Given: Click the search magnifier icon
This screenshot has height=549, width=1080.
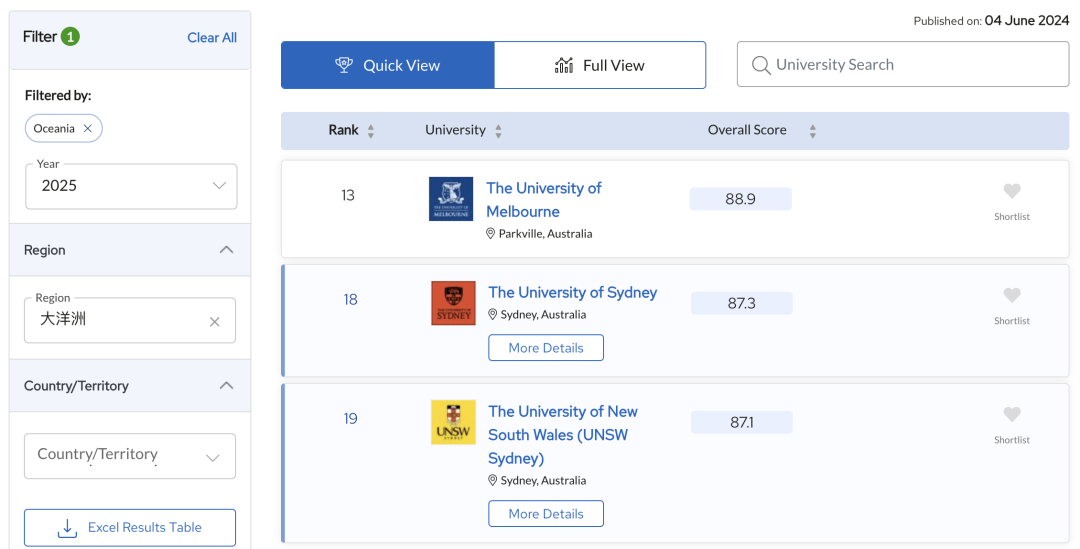Looking at the screenshot, I should pos(760,65).
